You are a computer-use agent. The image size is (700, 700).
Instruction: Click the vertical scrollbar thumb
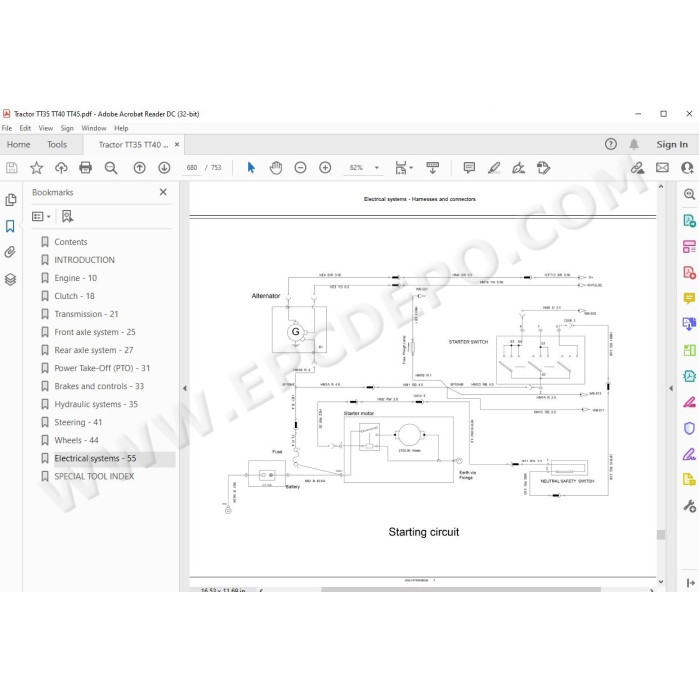click(x=661, y=535)
